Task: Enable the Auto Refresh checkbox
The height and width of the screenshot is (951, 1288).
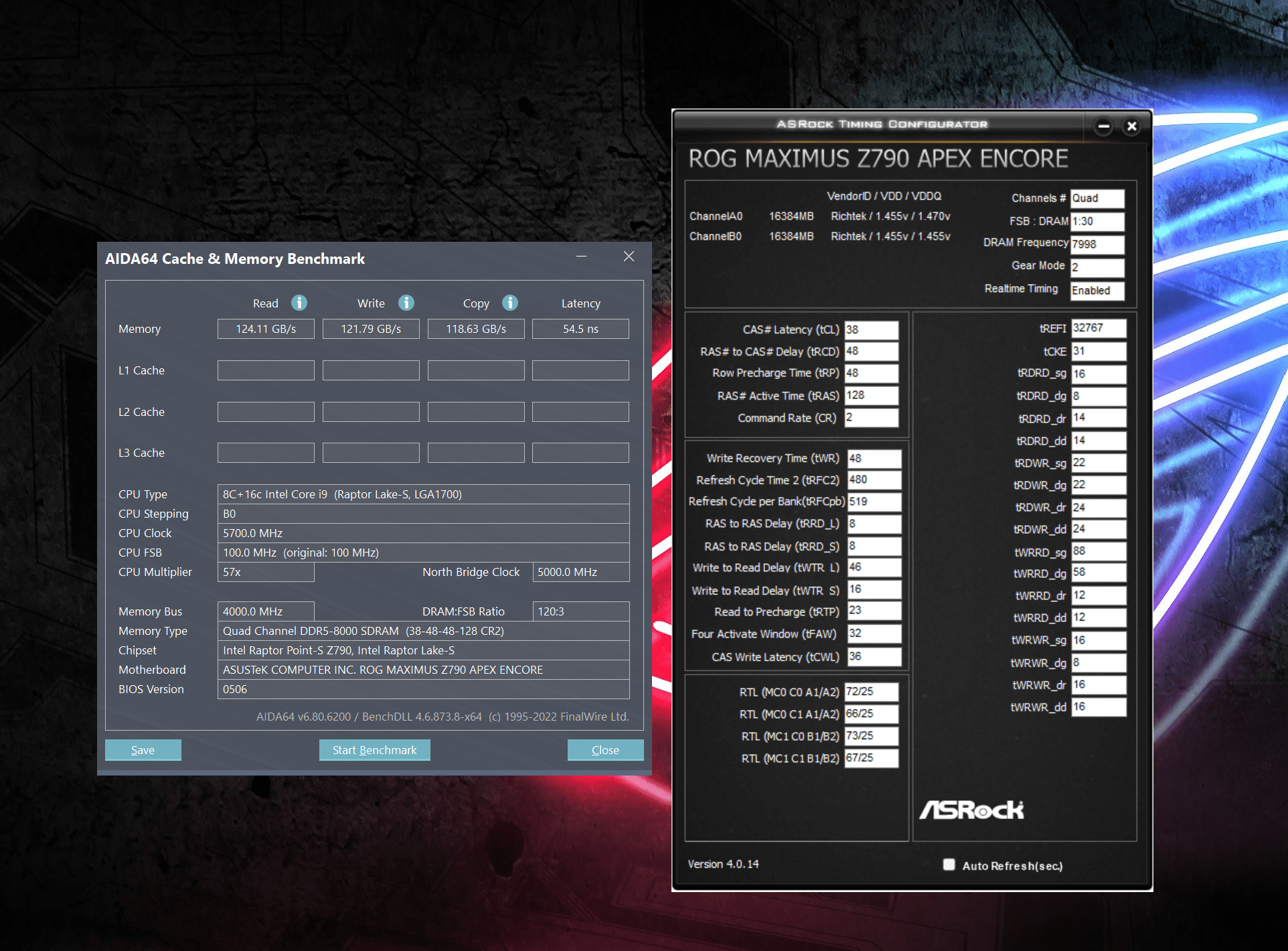Action: click(x=949, y=865)
